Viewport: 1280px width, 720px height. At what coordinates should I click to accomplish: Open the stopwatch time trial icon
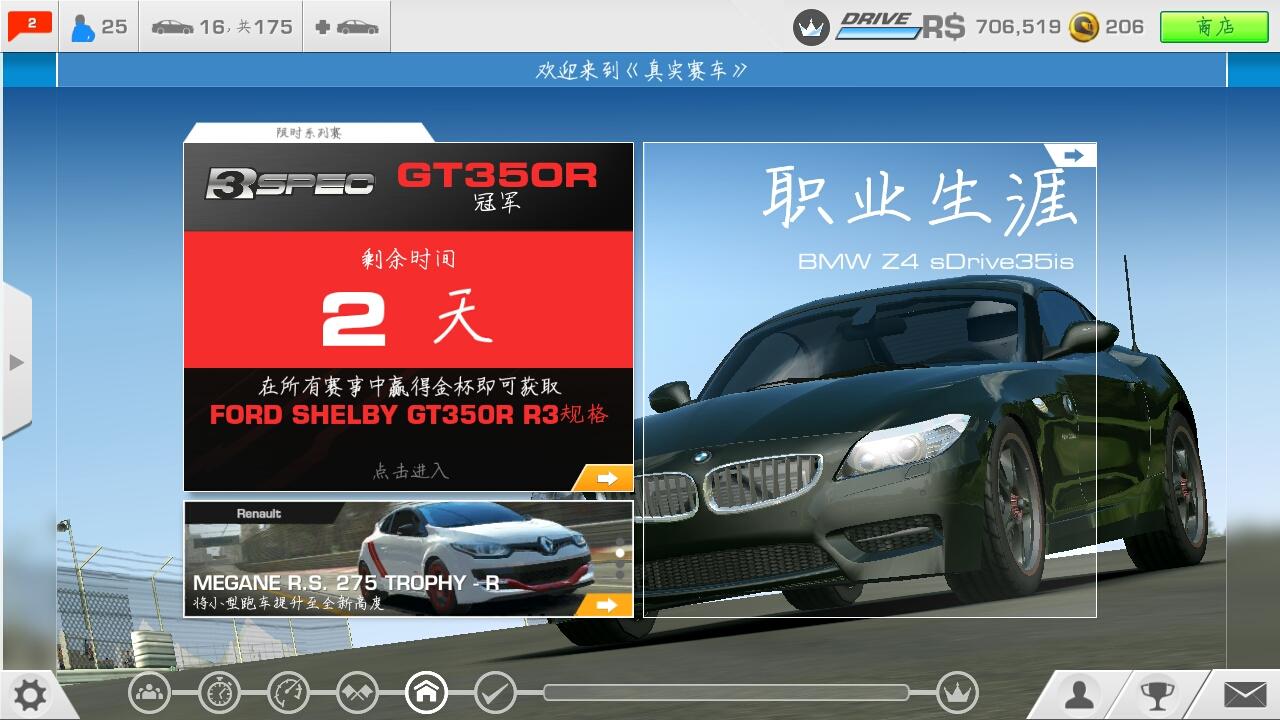(219, 691)
